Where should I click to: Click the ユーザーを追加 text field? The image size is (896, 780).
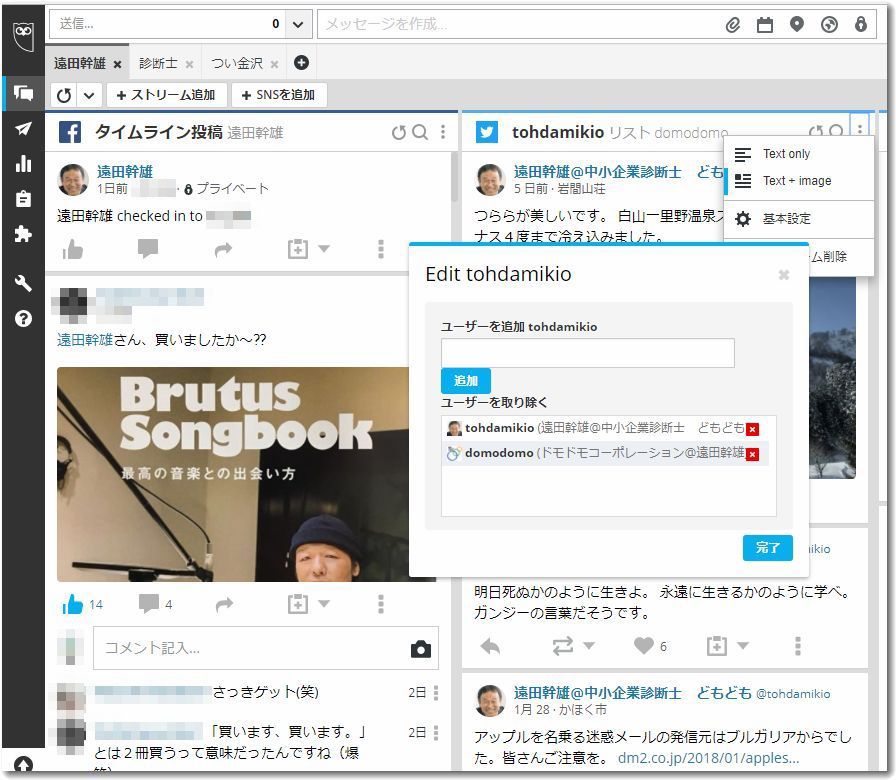coord(587,353)
